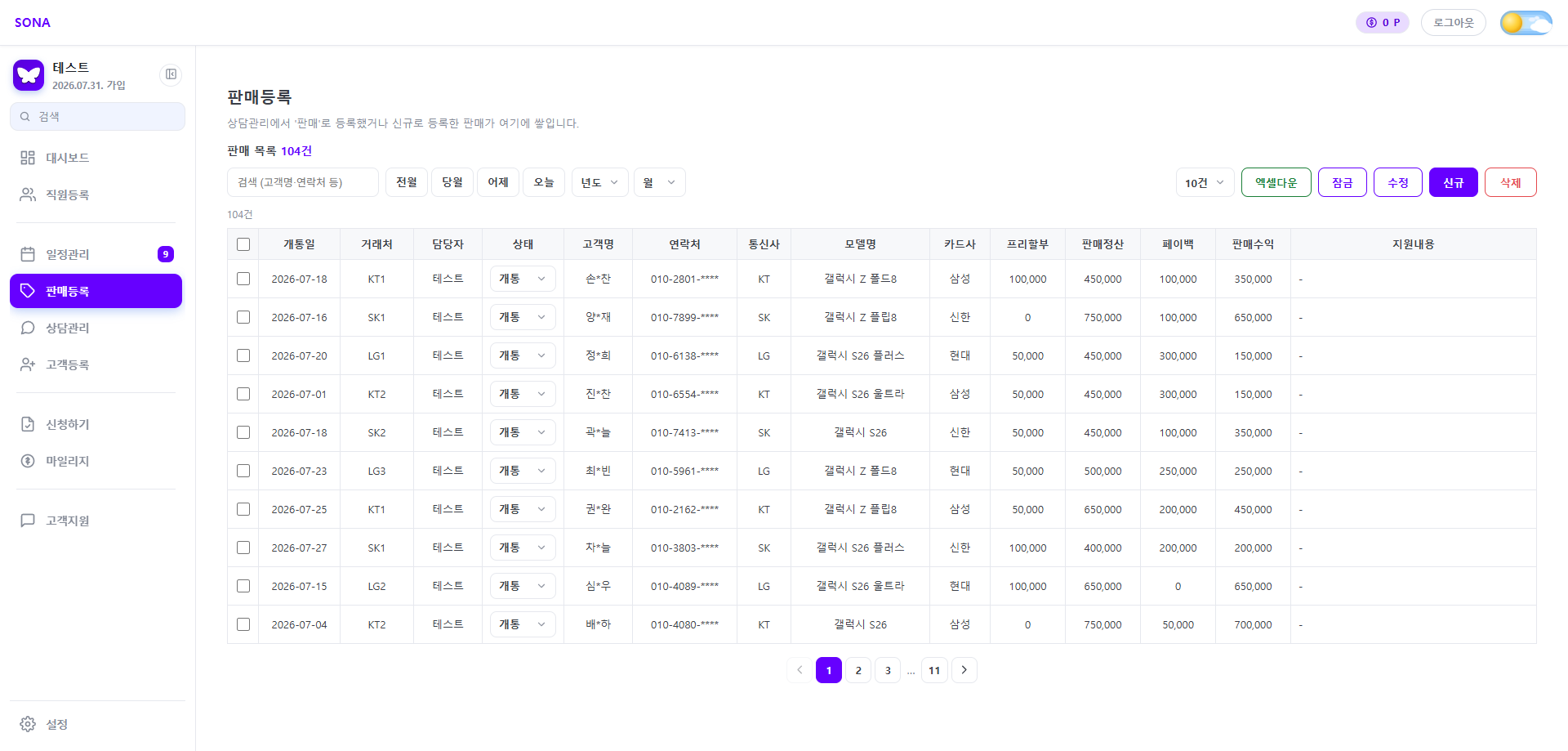Check the row for 양*재
Viewport: 1568px width, 751px height.
[243, 317]
